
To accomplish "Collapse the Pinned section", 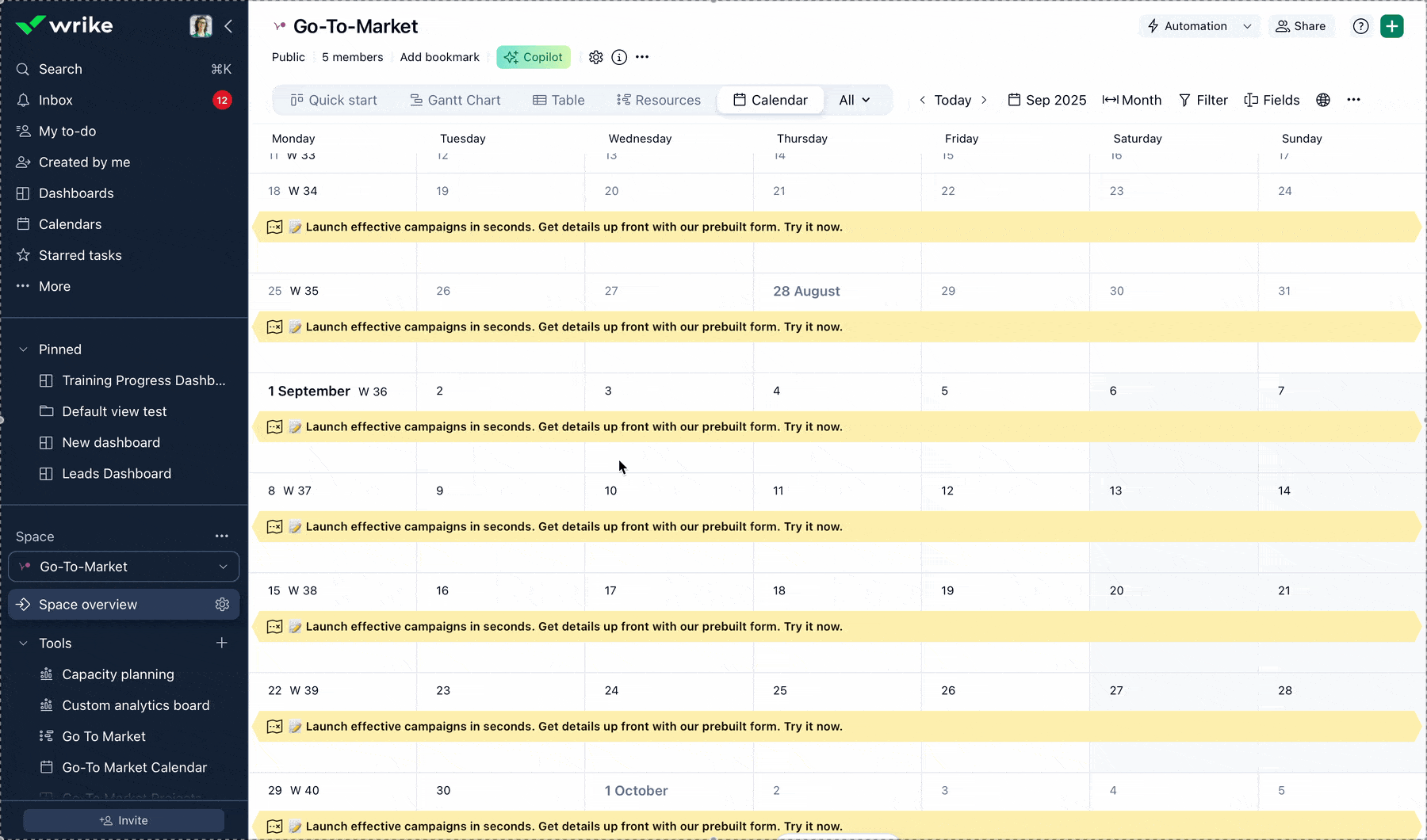I will click(x=21, y=349).
